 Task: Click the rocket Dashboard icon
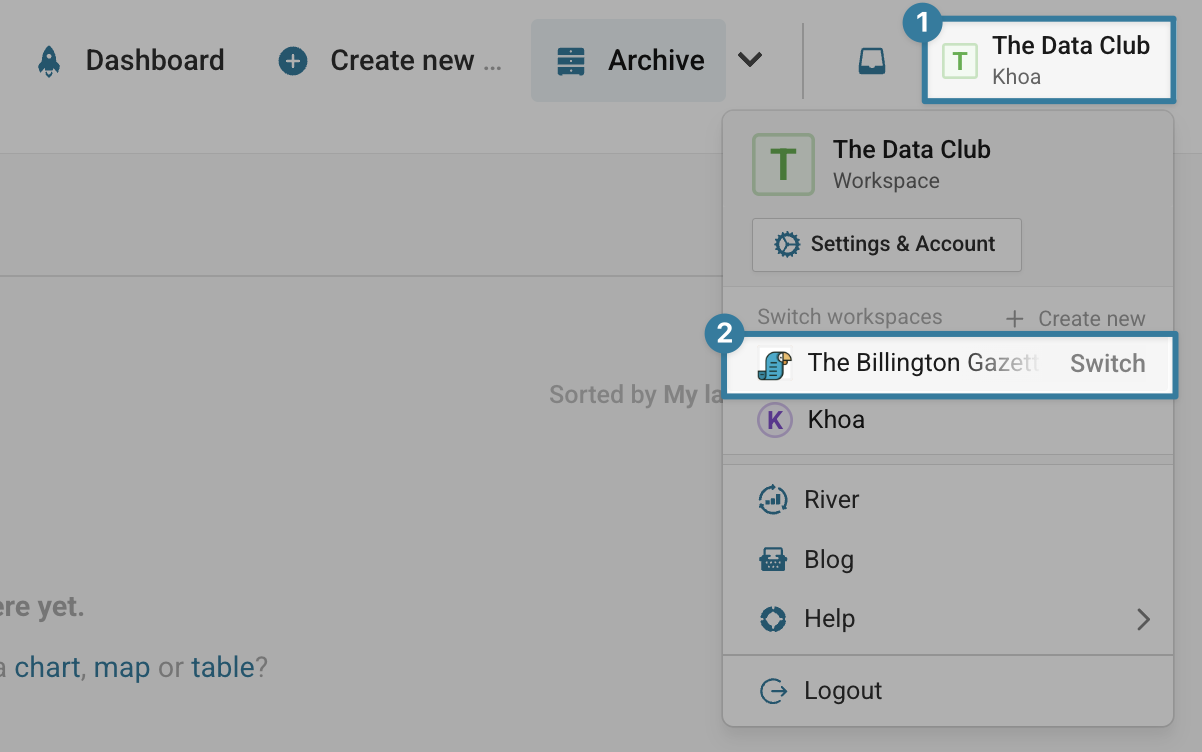pos(48,61)
